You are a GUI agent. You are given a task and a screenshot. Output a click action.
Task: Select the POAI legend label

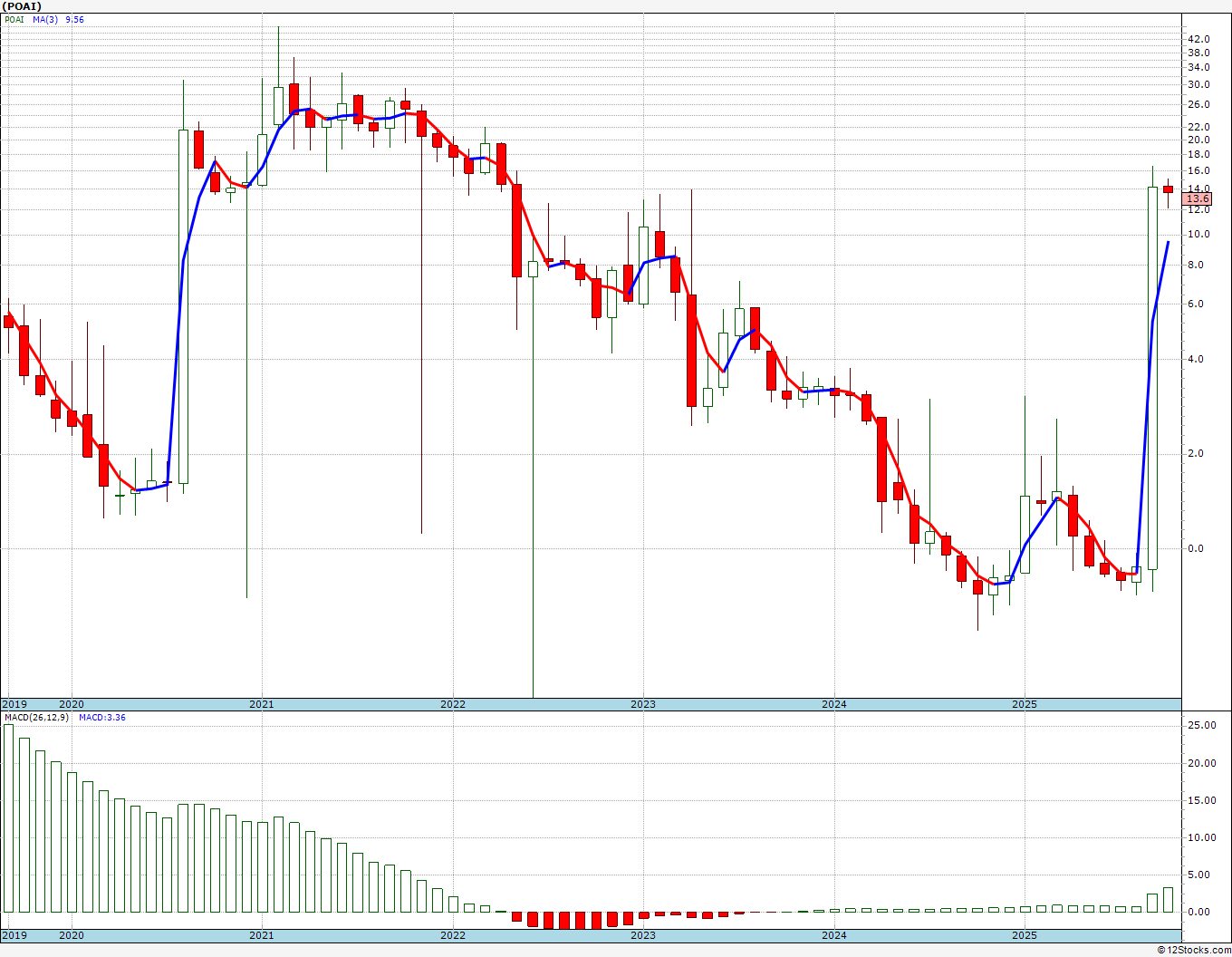coord(14,19)
